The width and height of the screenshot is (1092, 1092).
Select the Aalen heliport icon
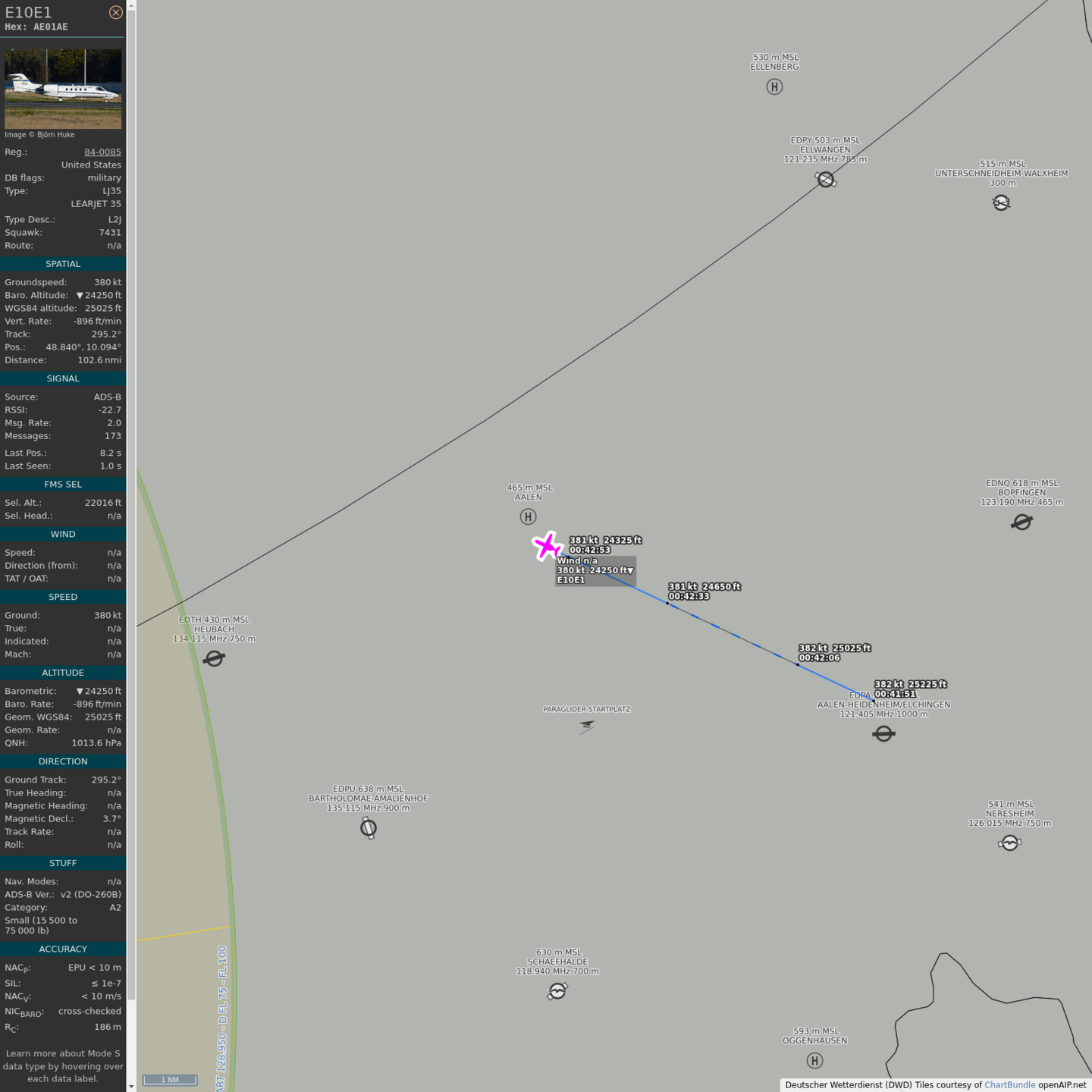[x=529, y=517]
